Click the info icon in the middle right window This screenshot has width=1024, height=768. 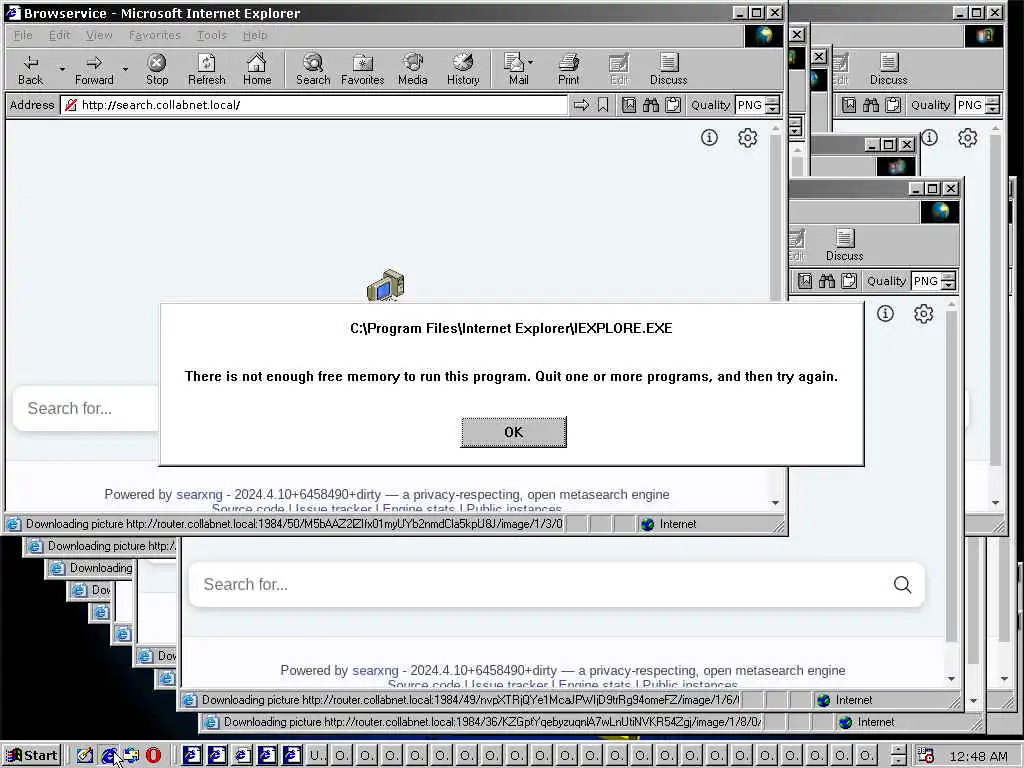[x=885, y=313]
